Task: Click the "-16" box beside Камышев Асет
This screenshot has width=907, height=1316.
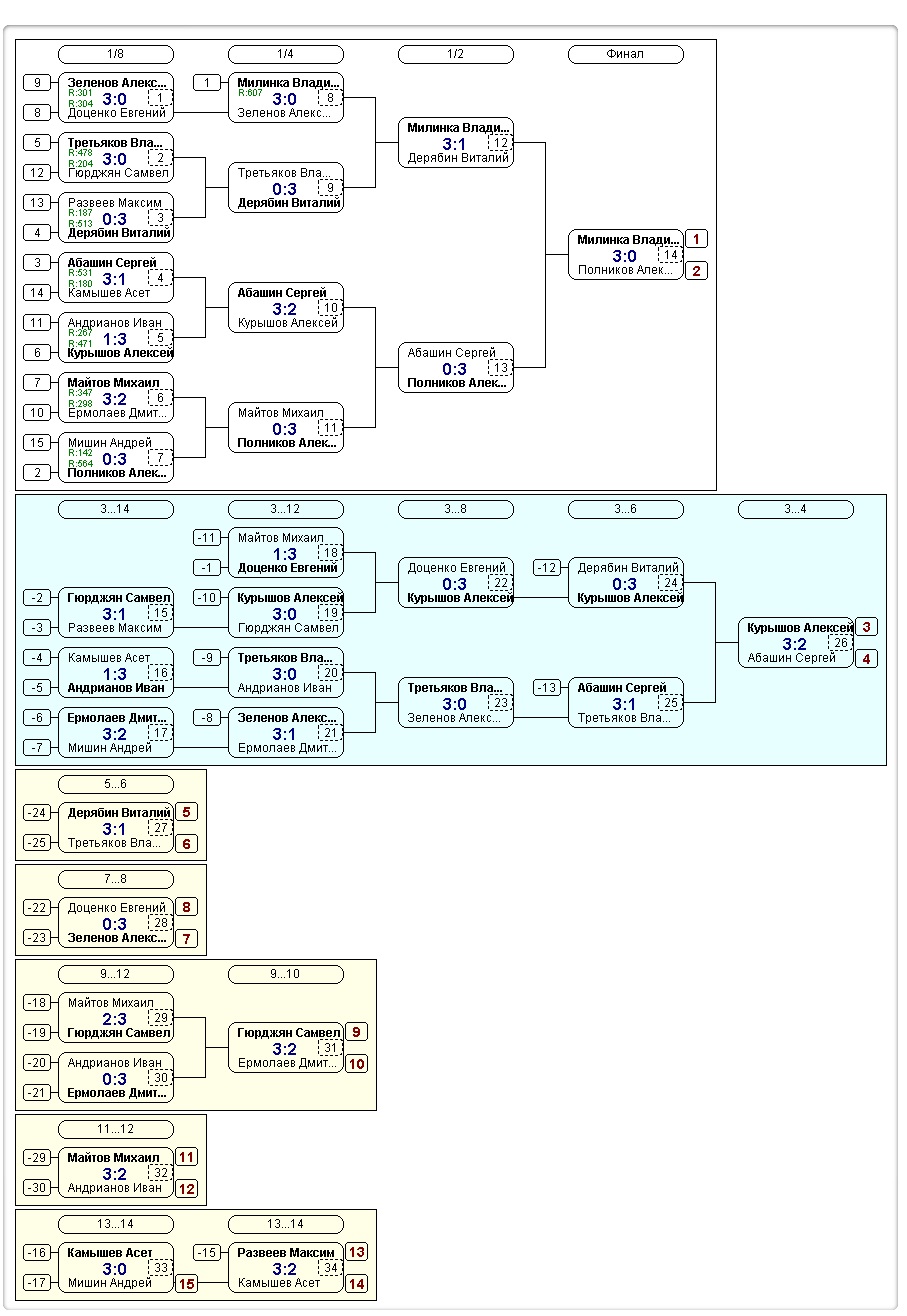Action: [37, 1252]
